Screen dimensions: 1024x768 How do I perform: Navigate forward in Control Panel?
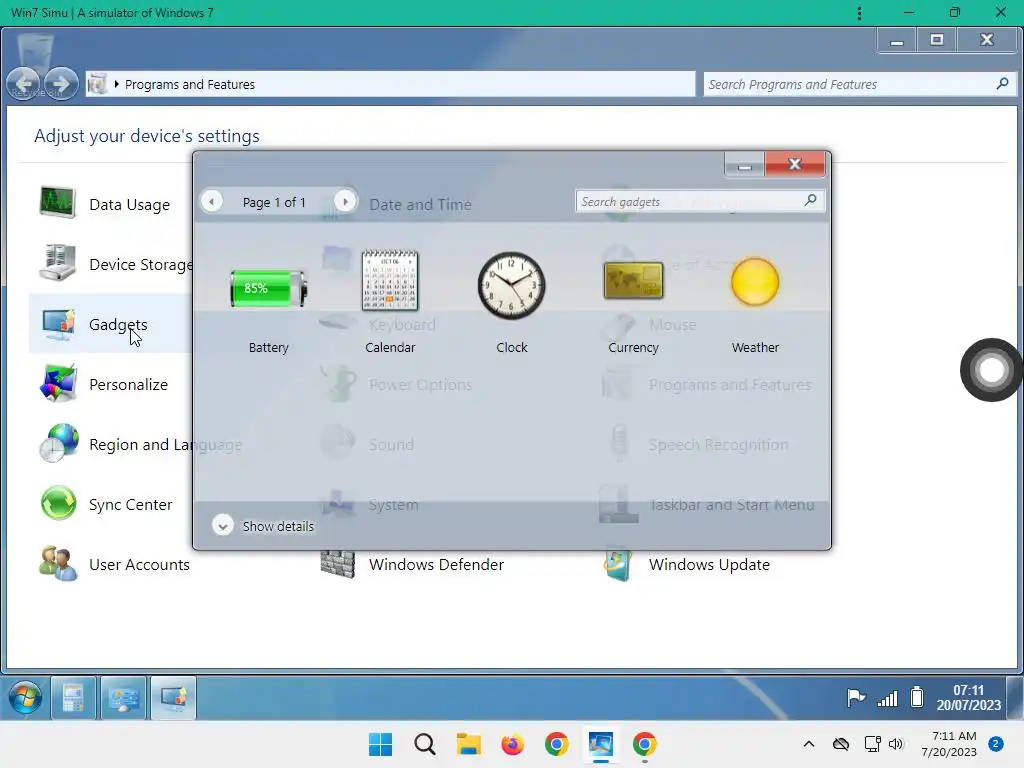tap(61, 84)
